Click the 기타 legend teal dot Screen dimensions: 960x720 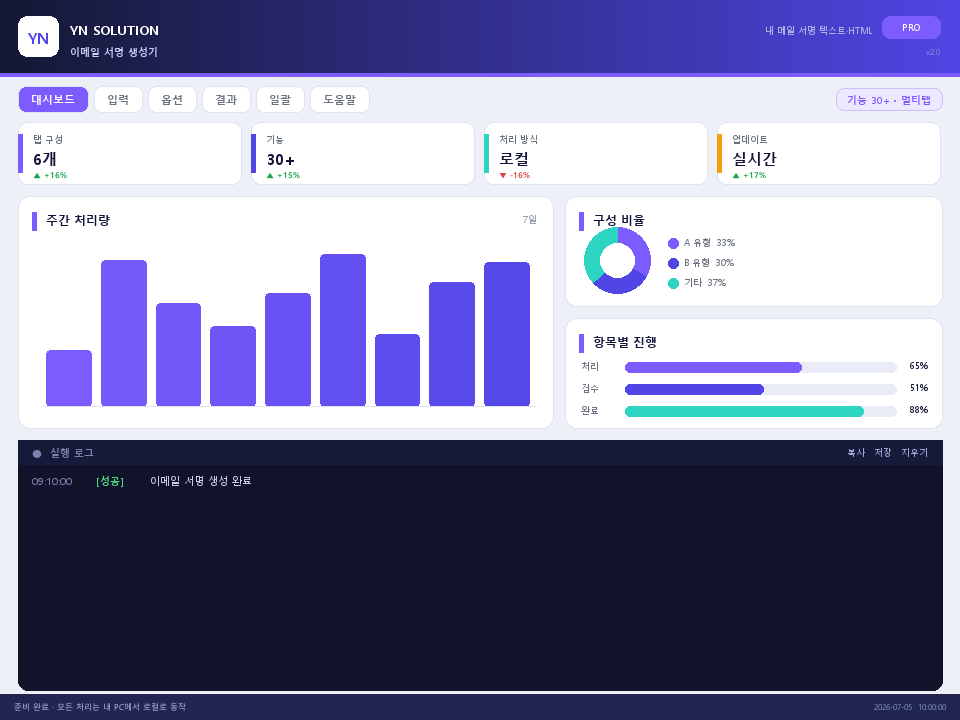pyautogui.click(x=673, y=283)
